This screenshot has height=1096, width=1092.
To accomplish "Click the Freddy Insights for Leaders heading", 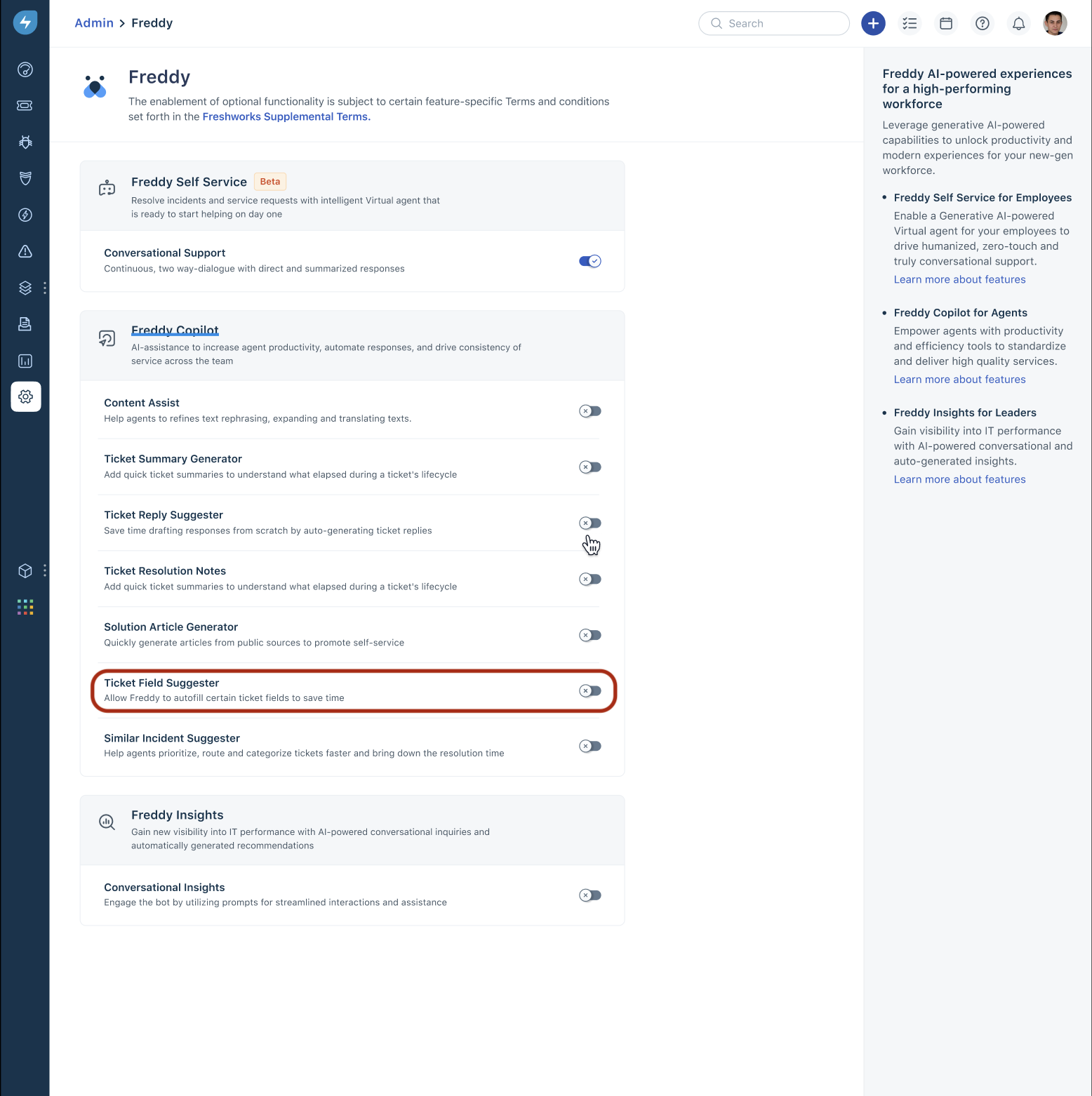I will 965,413.
